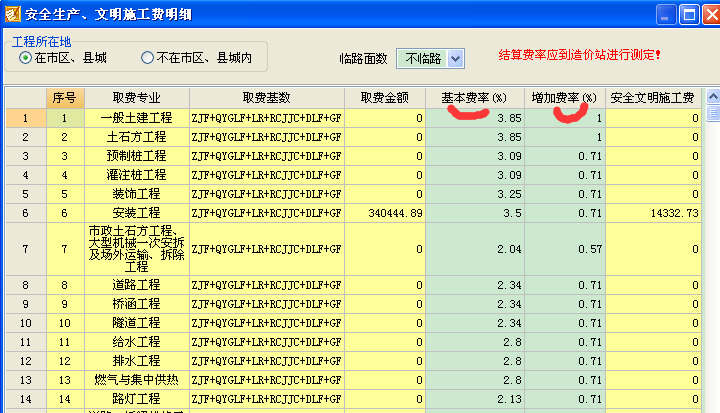The width and height of the screenshot is (720, 413).
Task: Select the 一般土建工程 specialty cell
Action: (139, 118)
